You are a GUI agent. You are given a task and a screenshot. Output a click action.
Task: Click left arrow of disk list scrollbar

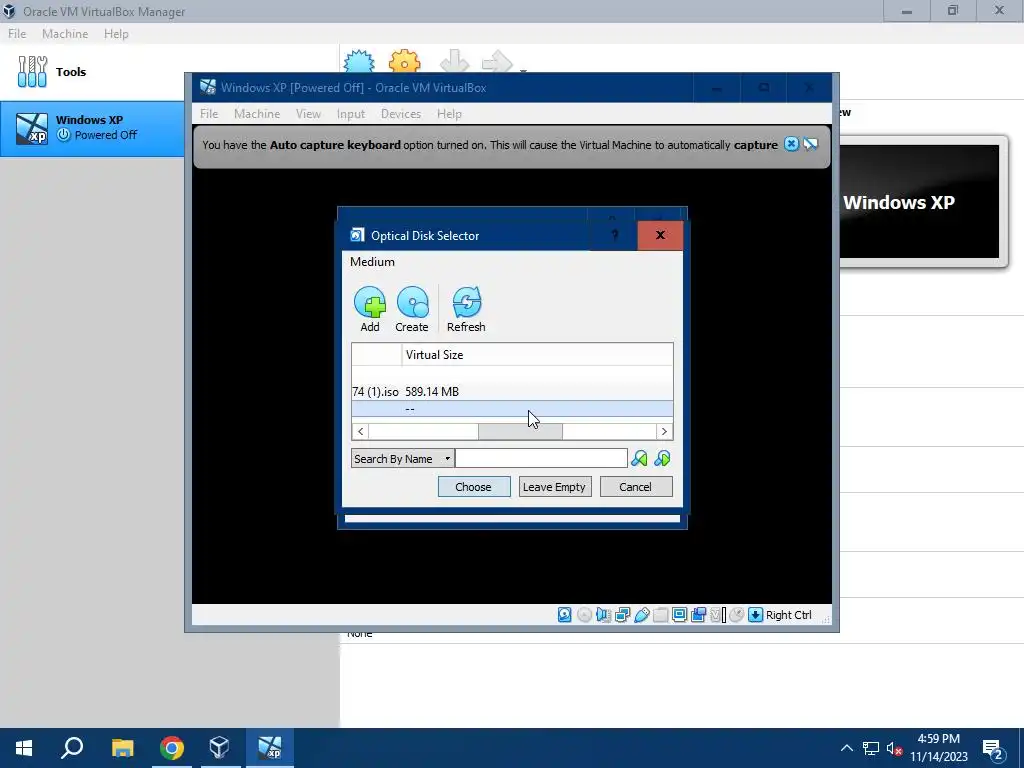coord(360,431)
